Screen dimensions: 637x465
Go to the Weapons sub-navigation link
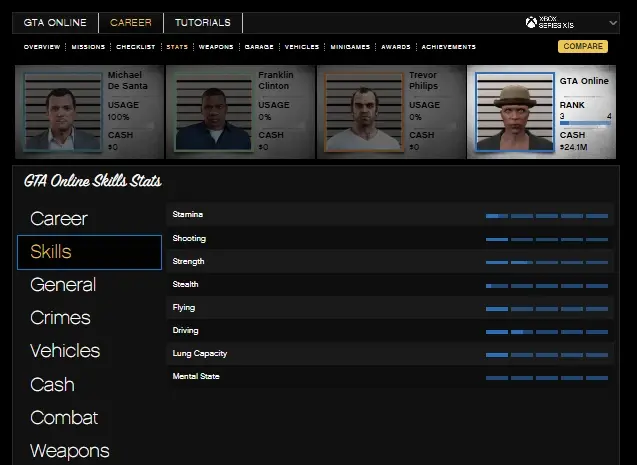(x=217, y=47)
